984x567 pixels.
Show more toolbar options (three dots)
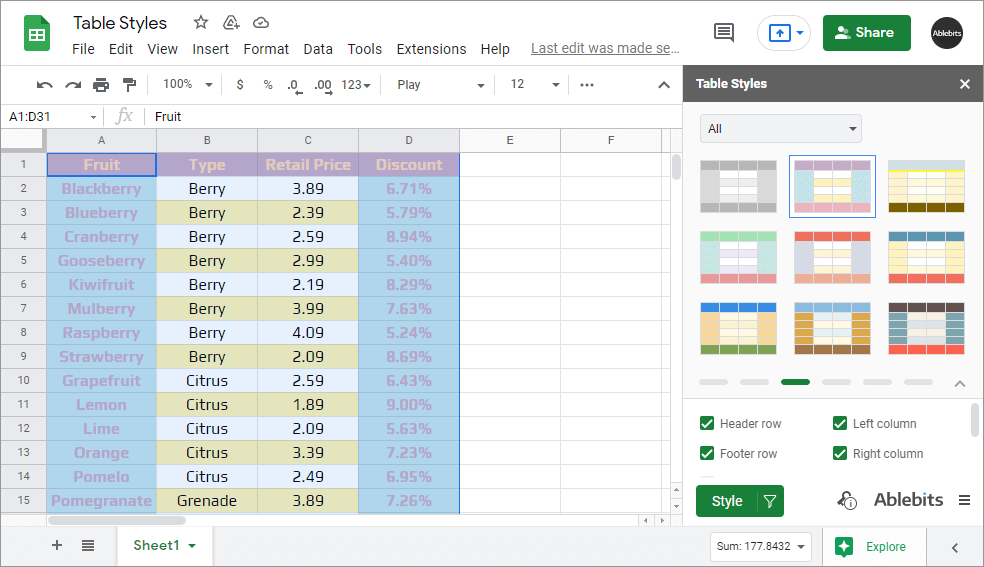pyautogui.click(x=587, y=85)
